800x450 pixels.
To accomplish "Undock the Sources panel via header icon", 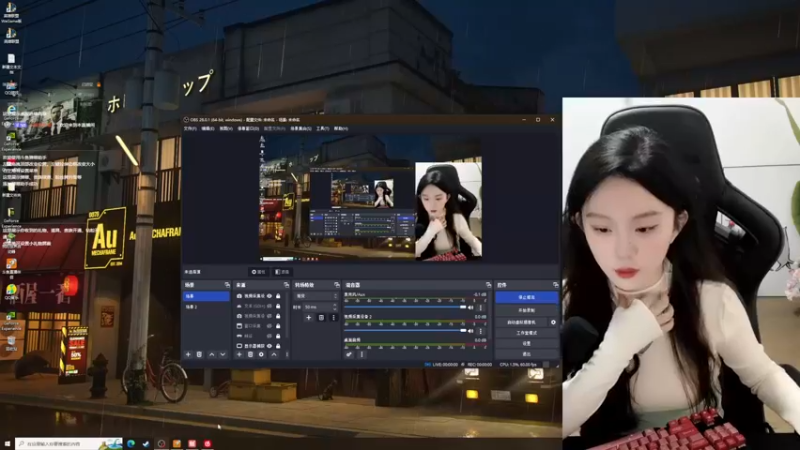I will click(286, 285).
